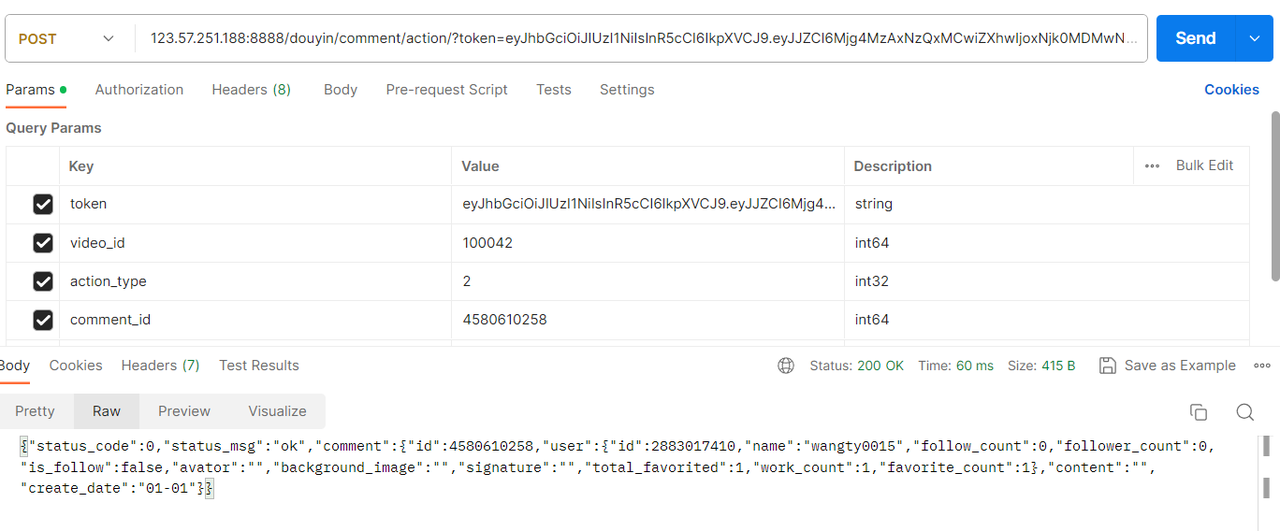
Task: Expand the Send button arrow options
Action: pyautogui.click(x=1254, y=38)
